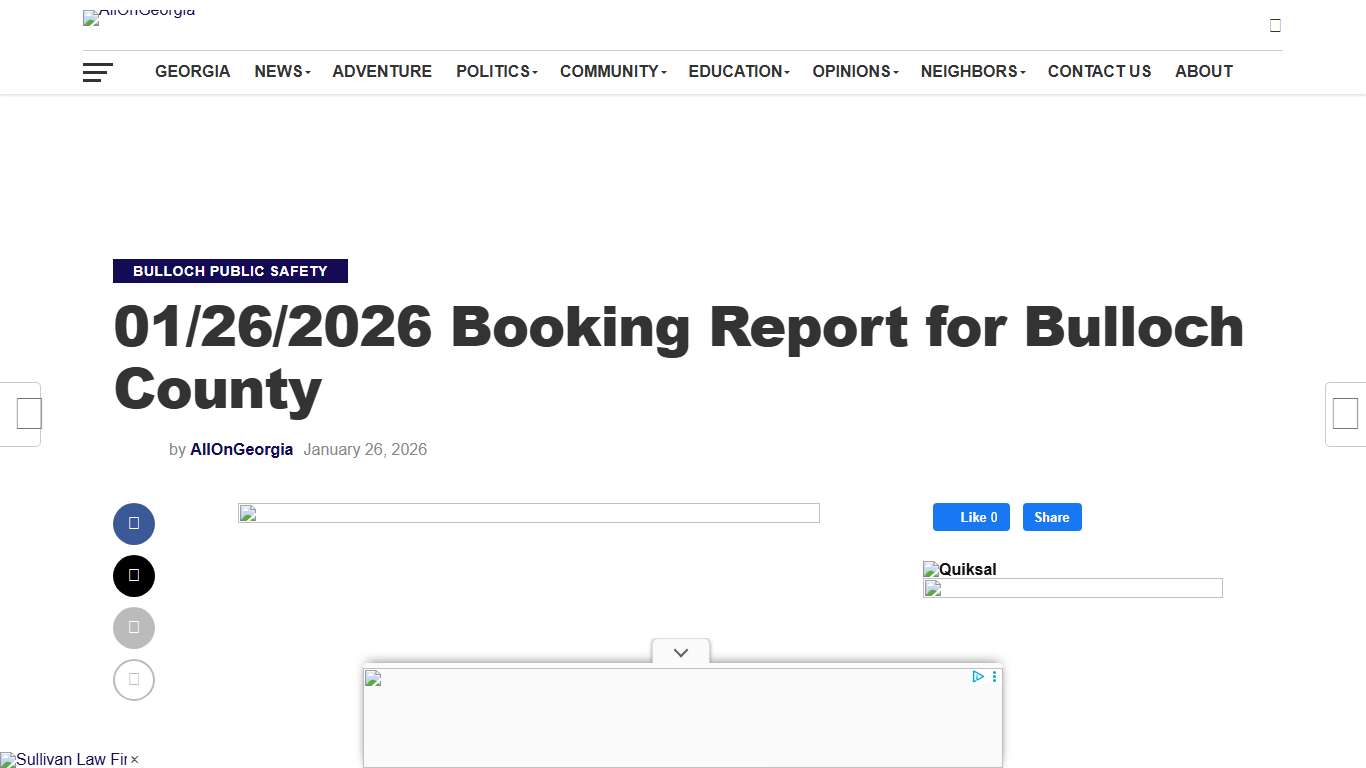Toggle the Like button to like the article
1366x768 pixels.
(x=970, y=517)
